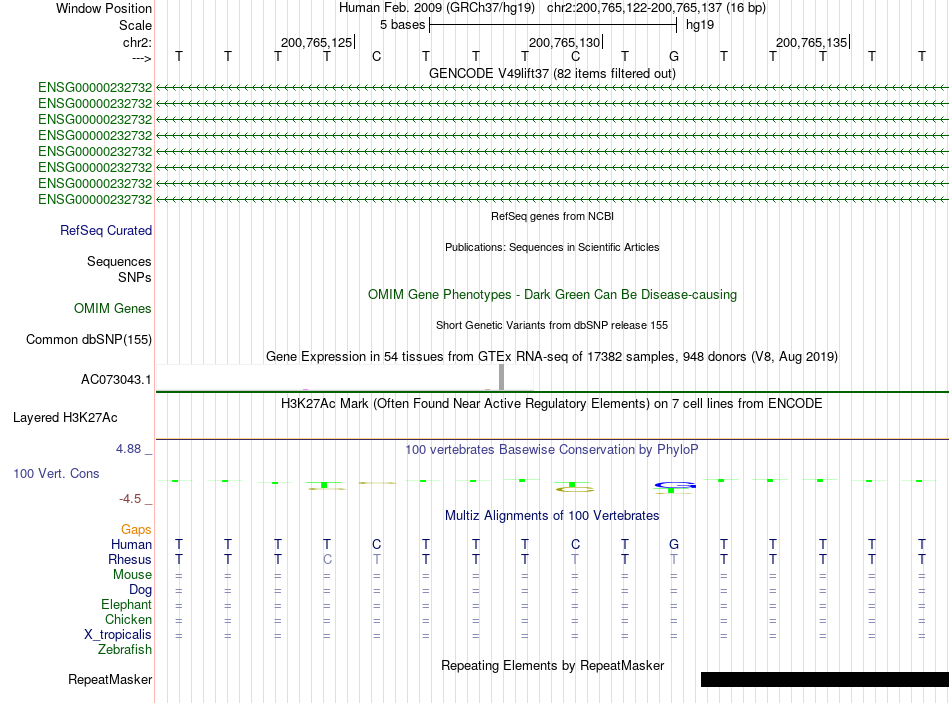Open the GTEx Gene Expression in 54 tissues title
The height and width of the screenshot is (703, 950).
pyautogui.click(x=552, y=356)
